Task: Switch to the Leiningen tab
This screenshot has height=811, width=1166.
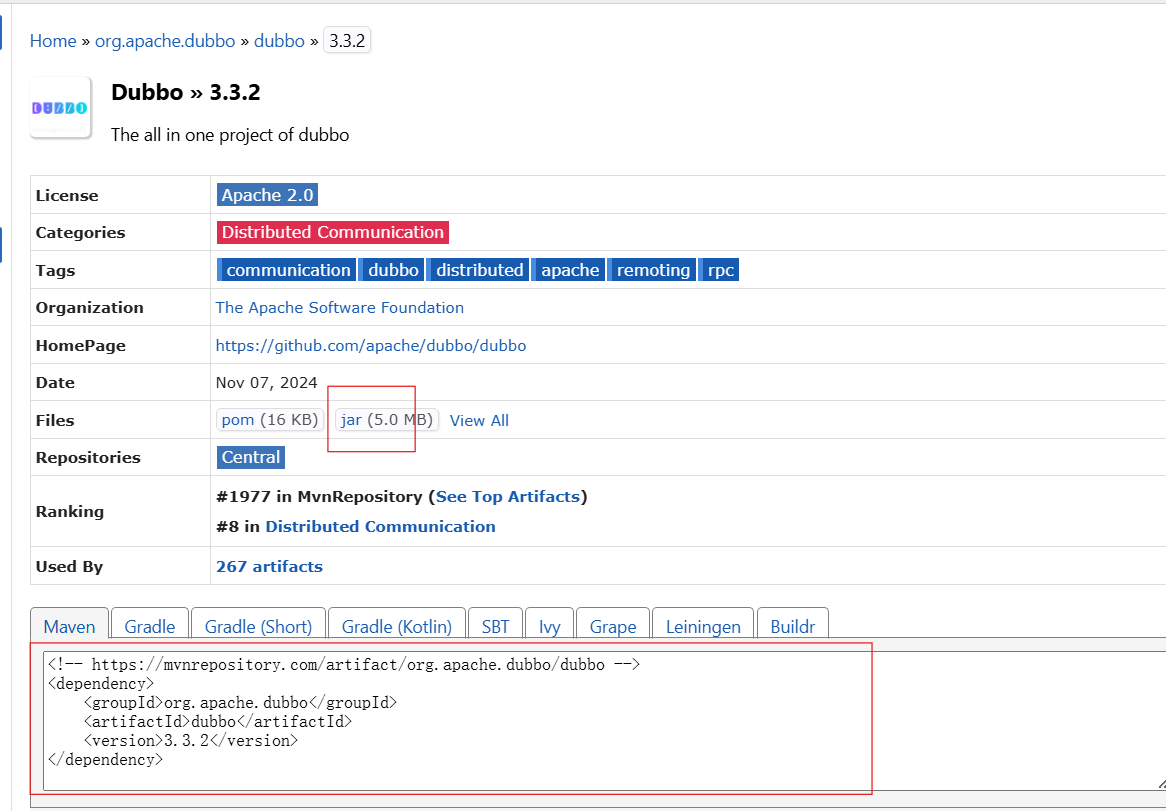Action: [703, 626]
